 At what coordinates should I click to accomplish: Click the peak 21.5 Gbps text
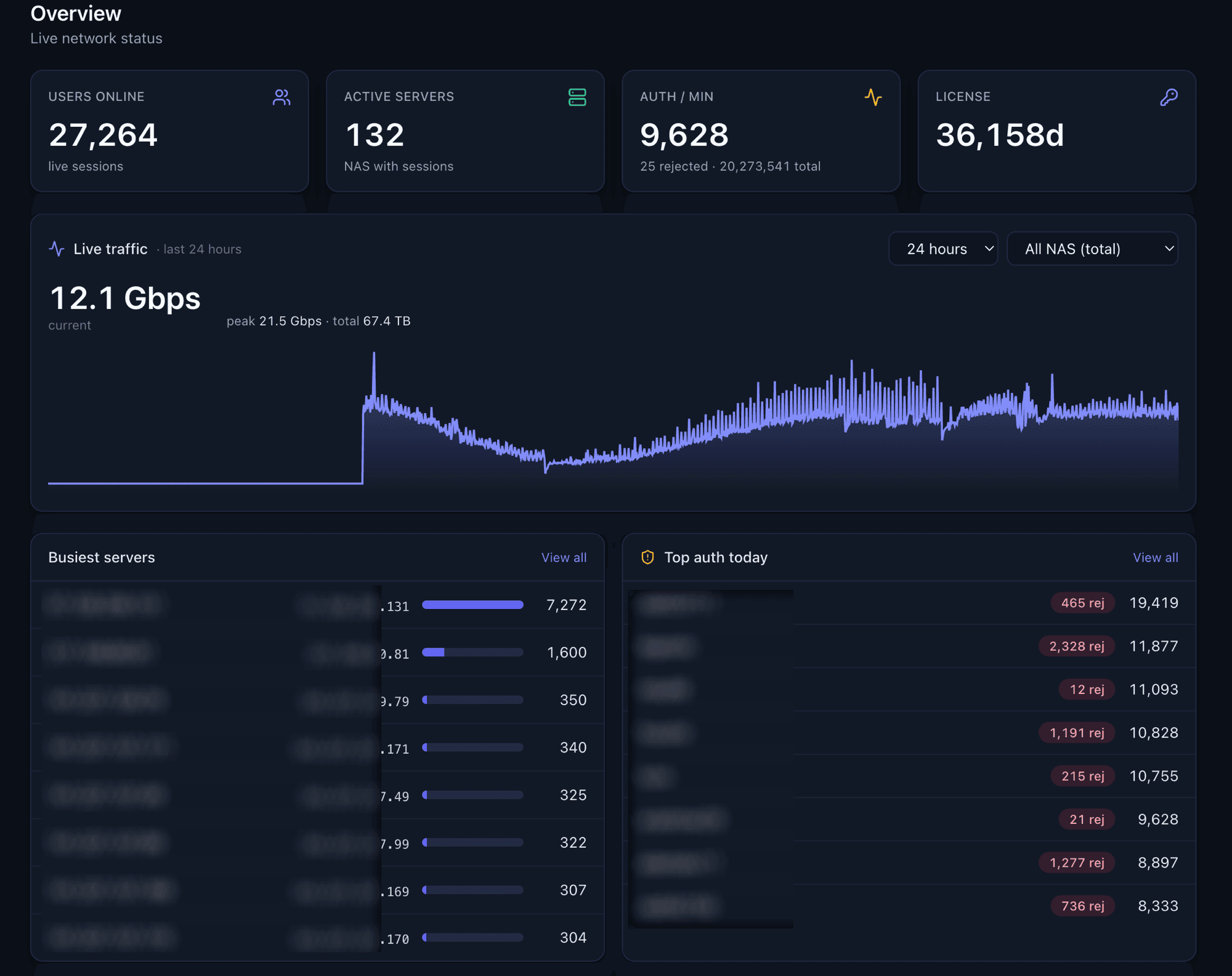274,321
